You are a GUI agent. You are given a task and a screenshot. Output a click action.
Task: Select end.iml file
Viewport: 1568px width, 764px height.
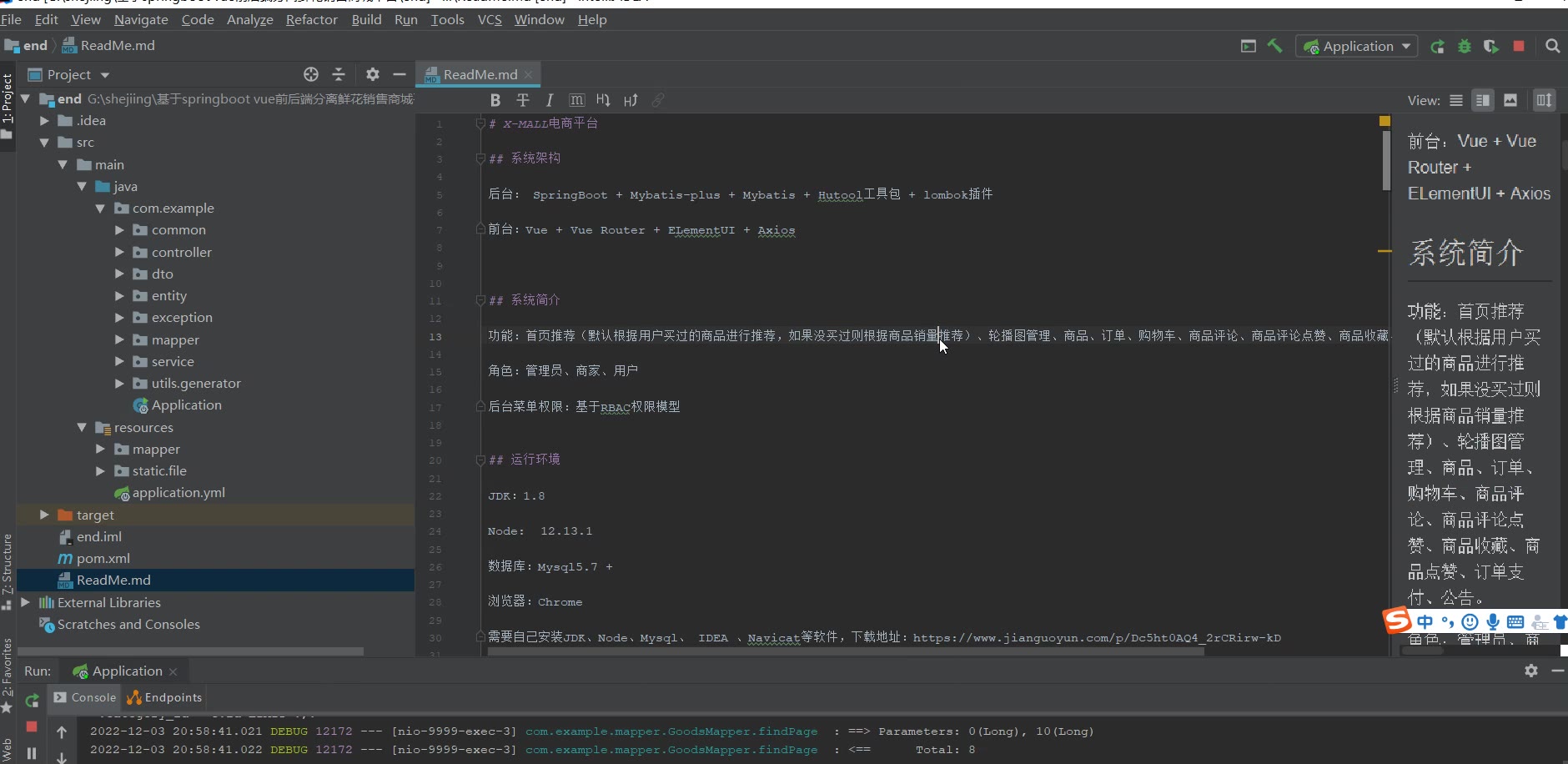[90, 537]
